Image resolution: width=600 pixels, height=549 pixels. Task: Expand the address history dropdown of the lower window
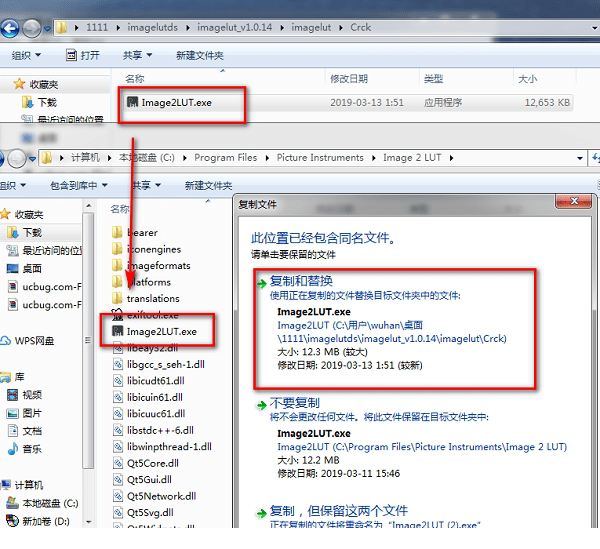(580, 158)
